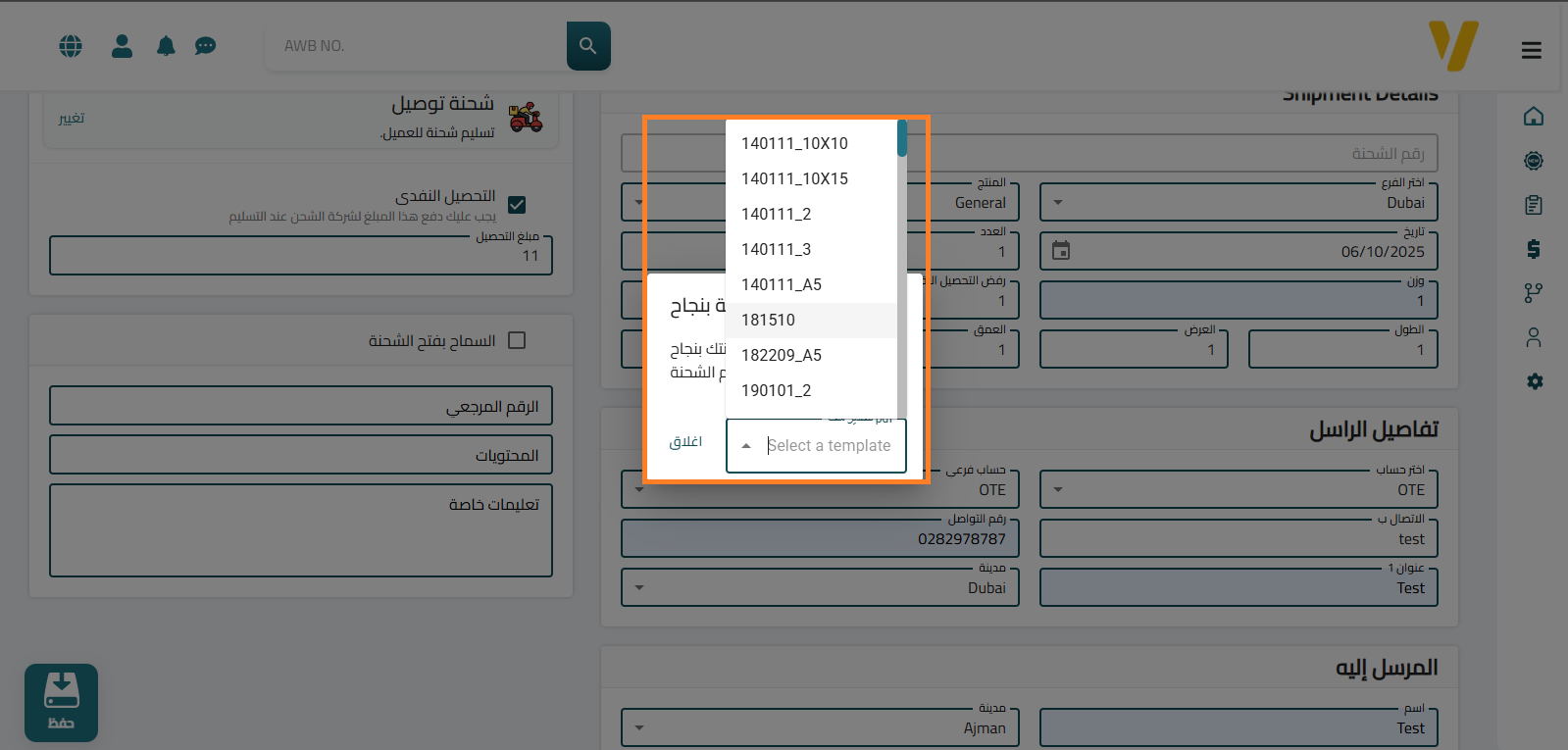Uncheck the cash collection (التحصيل النقدى) checkbox
The image size is (1568, 750).
[517, 205]
